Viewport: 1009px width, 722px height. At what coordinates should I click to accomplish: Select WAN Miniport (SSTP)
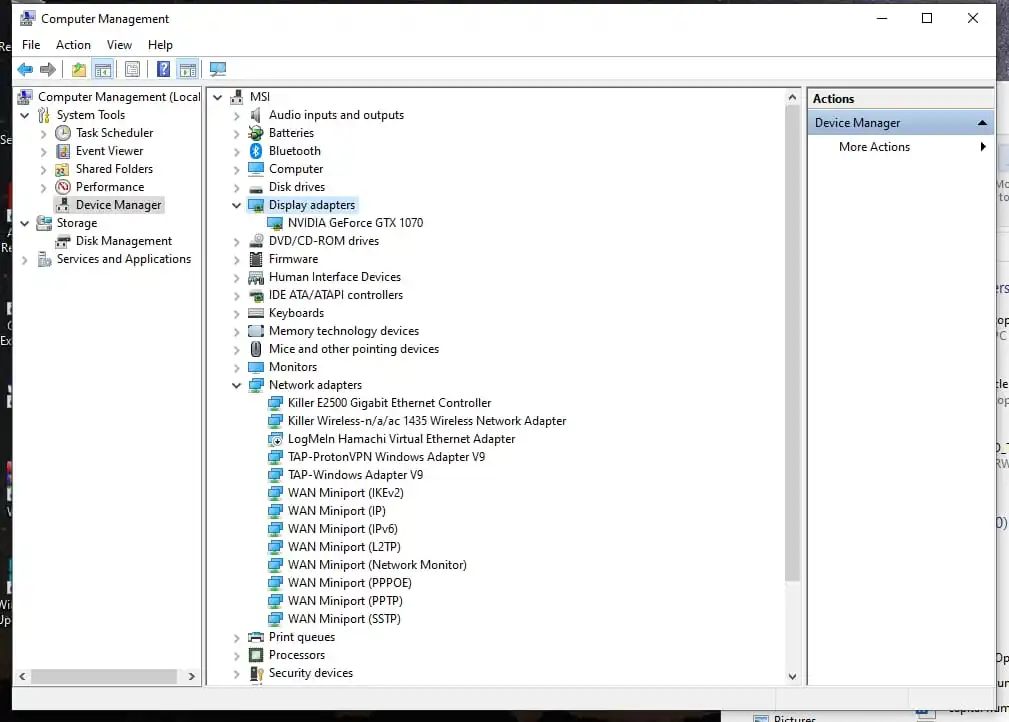coord(344,619)
